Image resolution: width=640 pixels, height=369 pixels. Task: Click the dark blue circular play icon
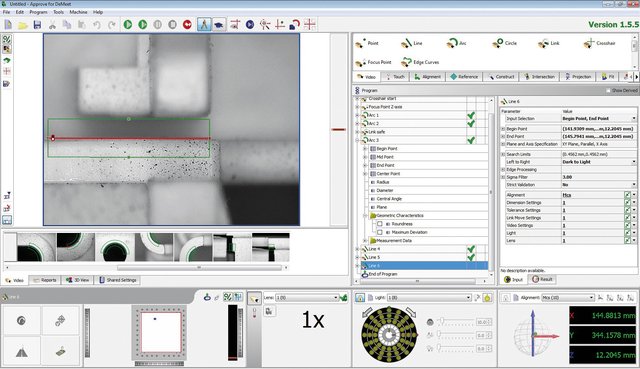[x=250, y=25]
